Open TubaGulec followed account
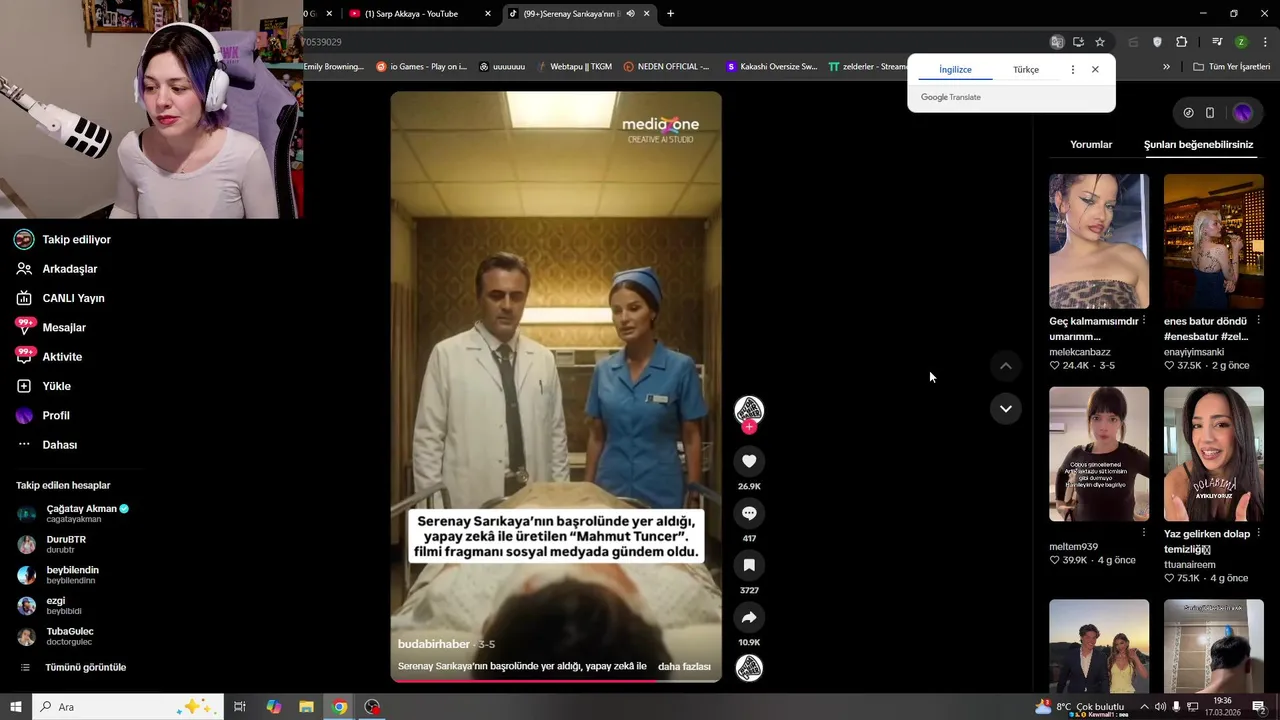1280x720 pixels. pos(56,637)
